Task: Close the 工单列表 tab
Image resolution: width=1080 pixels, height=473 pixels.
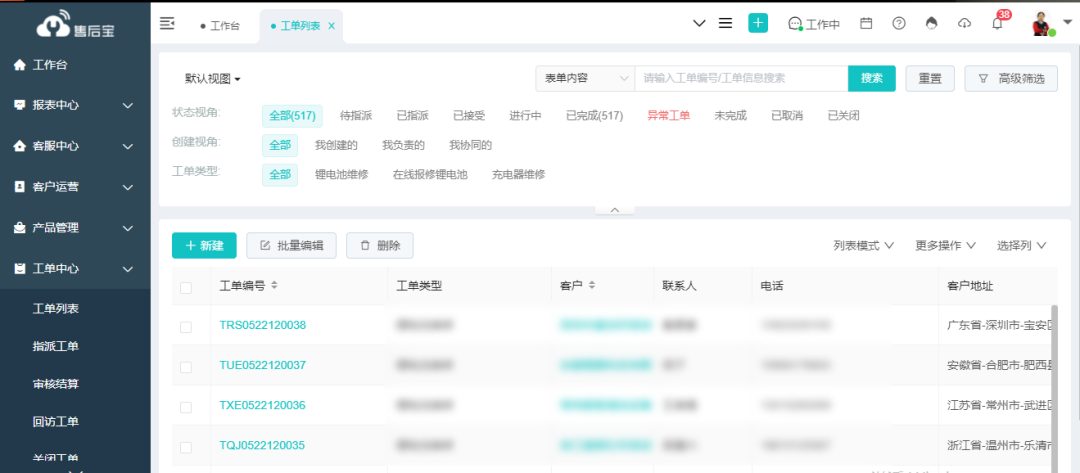Action: point(332,26)
